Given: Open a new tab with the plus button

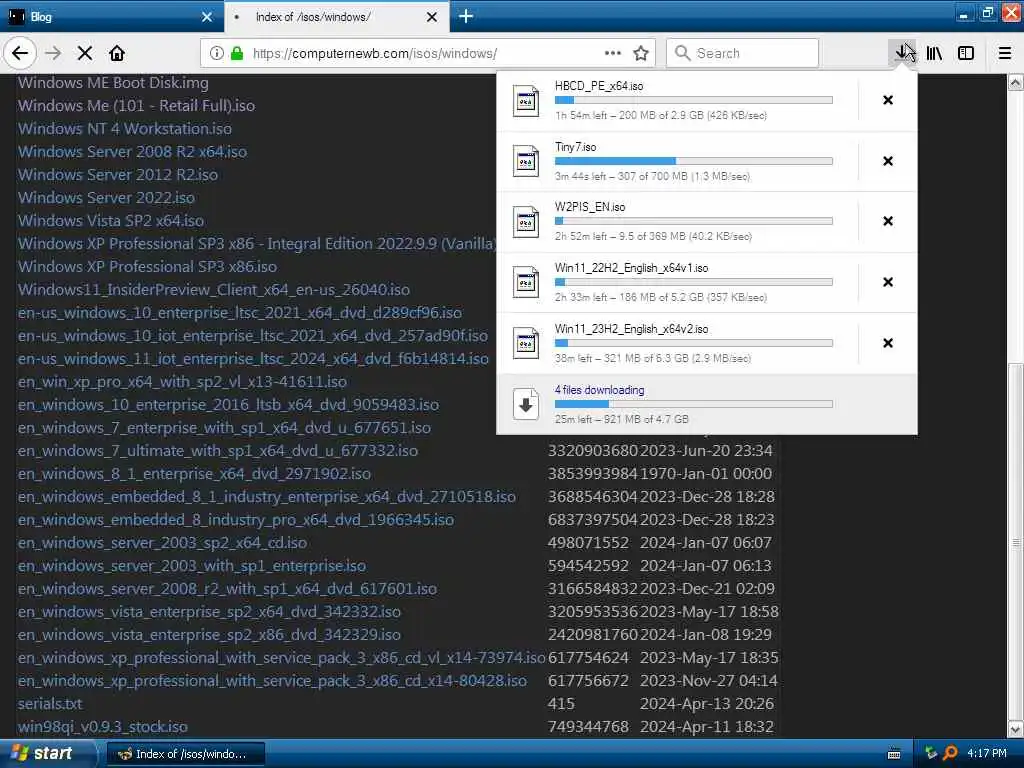Looking at the screenshot, I should coord(466,16).
